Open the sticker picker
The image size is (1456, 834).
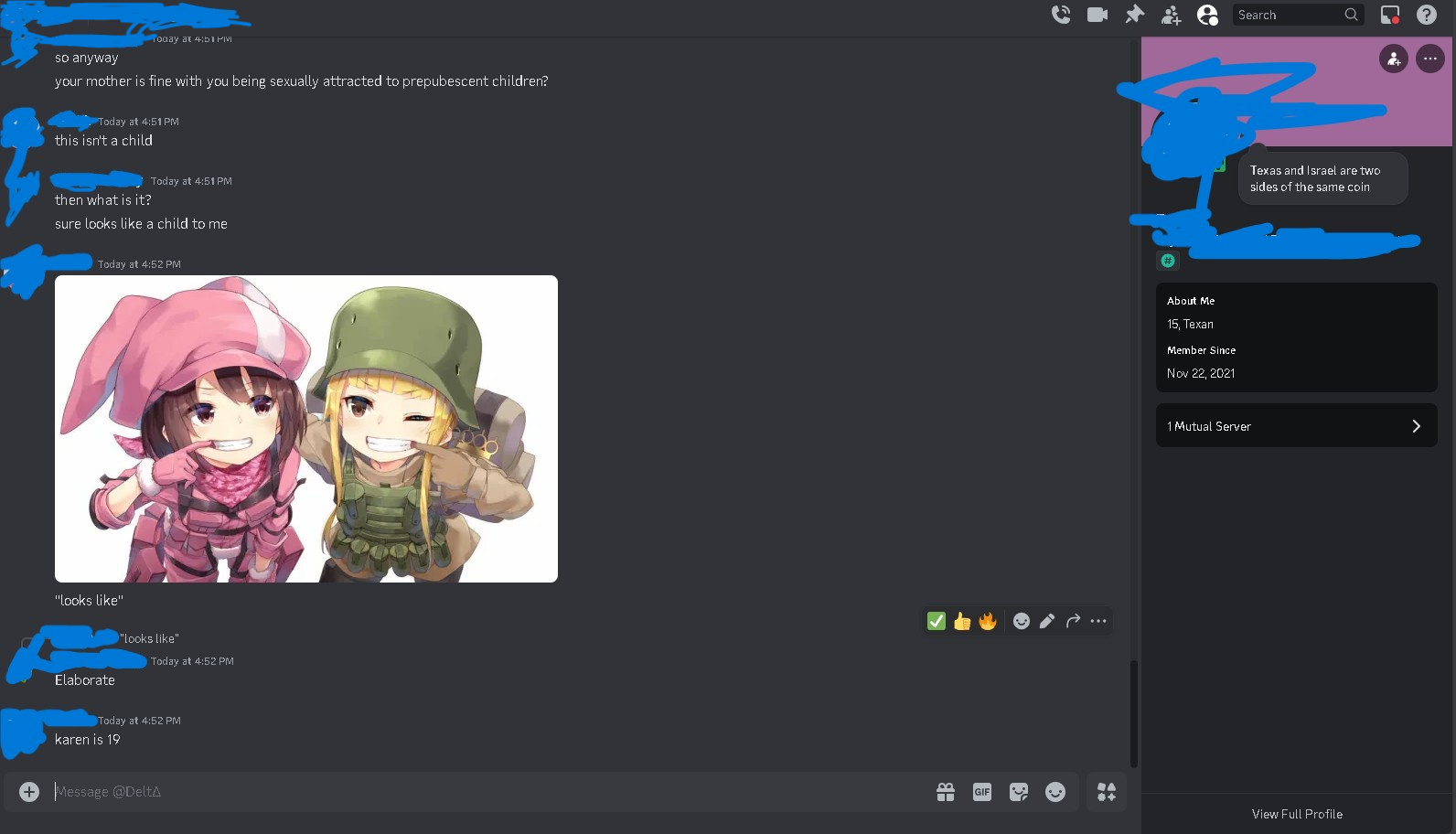pyautogui.click(x=1019, y=792)
